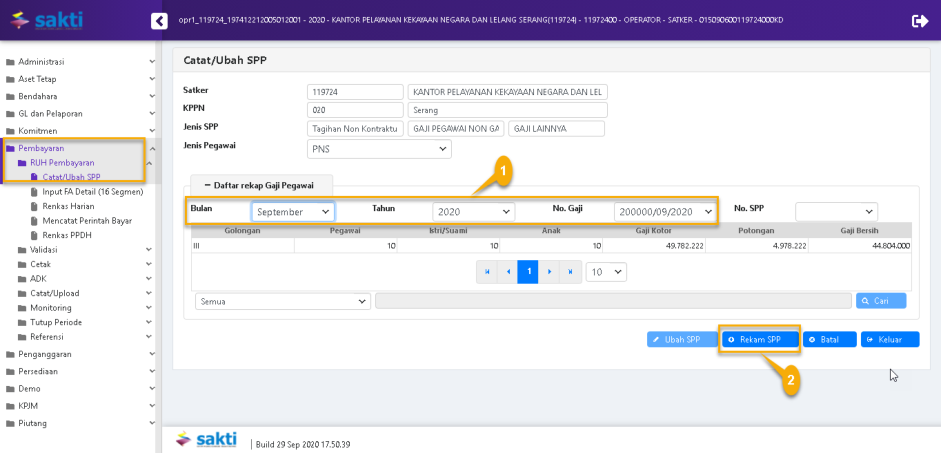This screenshot has height=453, width=941.
Task: Select Input FA Detail (16 Segmen)
Action: click(x=92, y=191)
